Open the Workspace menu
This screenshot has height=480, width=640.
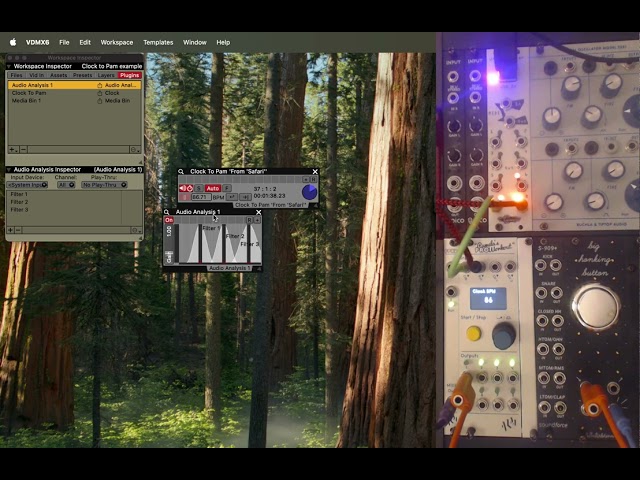117,42
